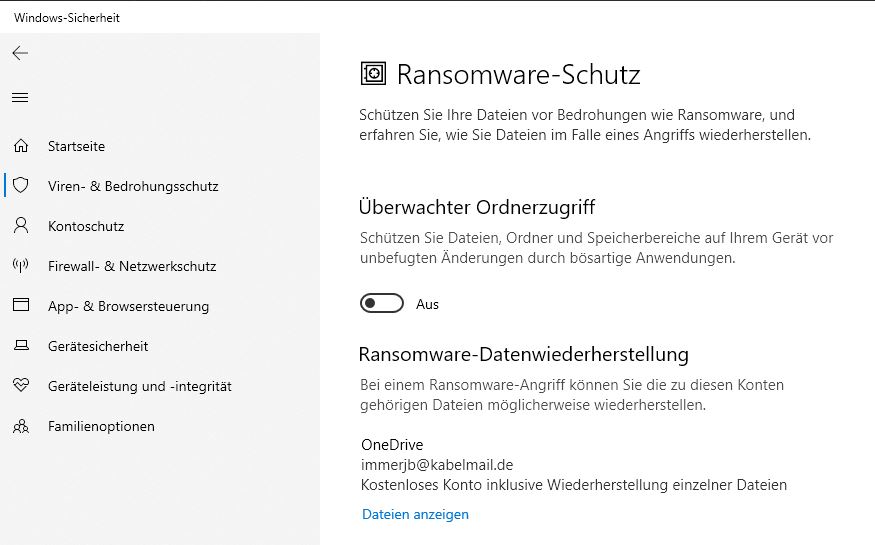Click the window icon for App- & Browsersteuerung

21,305
